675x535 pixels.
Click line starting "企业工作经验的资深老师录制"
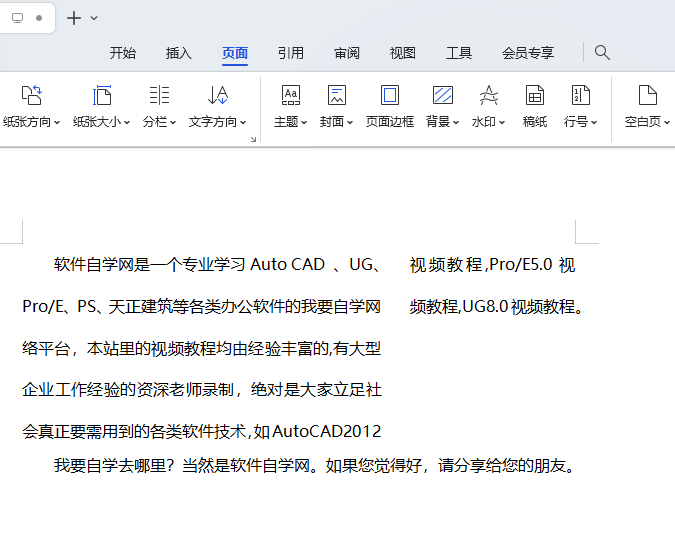pos(202,390)
